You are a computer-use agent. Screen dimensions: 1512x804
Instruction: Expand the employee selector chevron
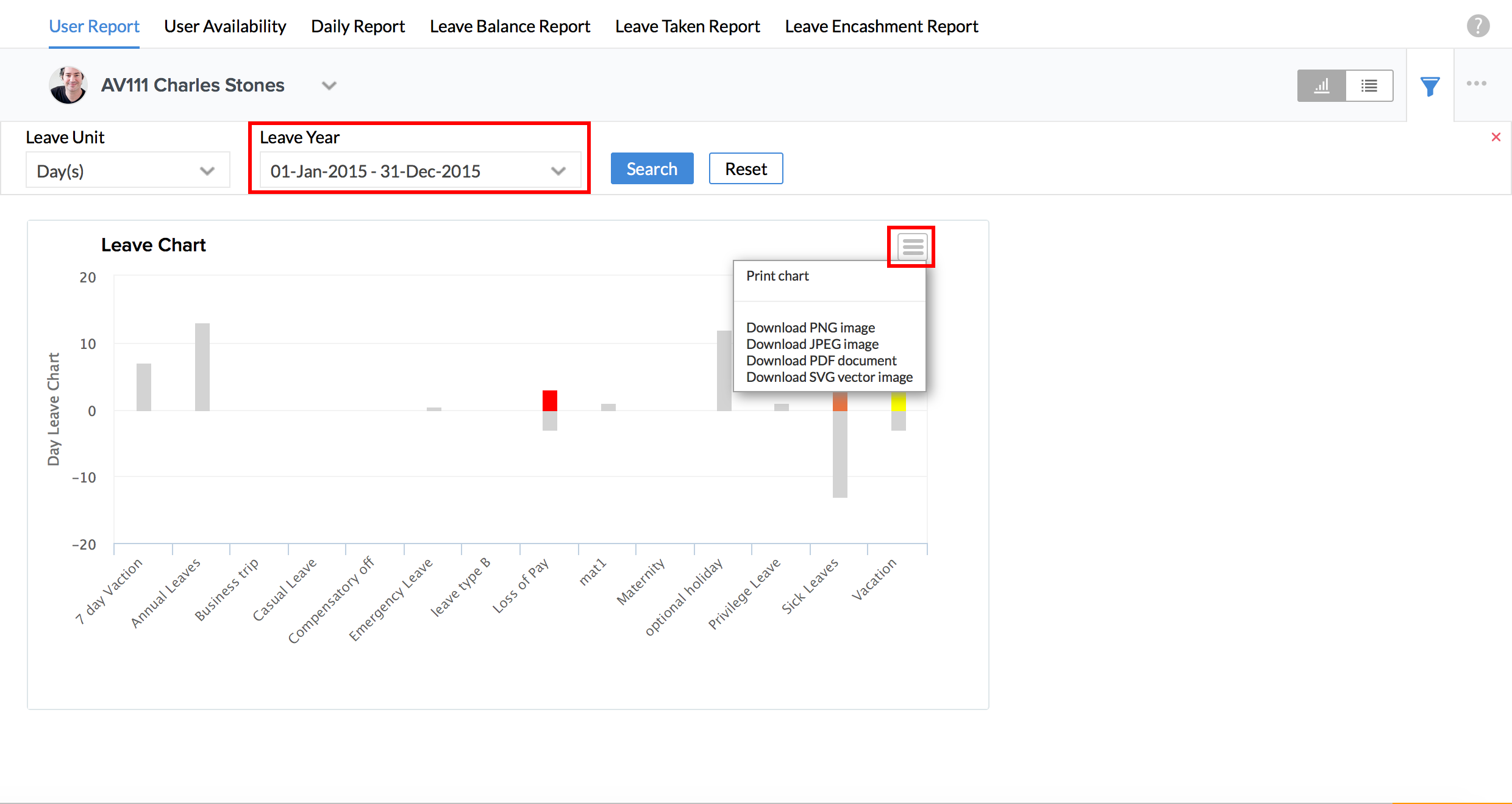[x=329, y=85]
